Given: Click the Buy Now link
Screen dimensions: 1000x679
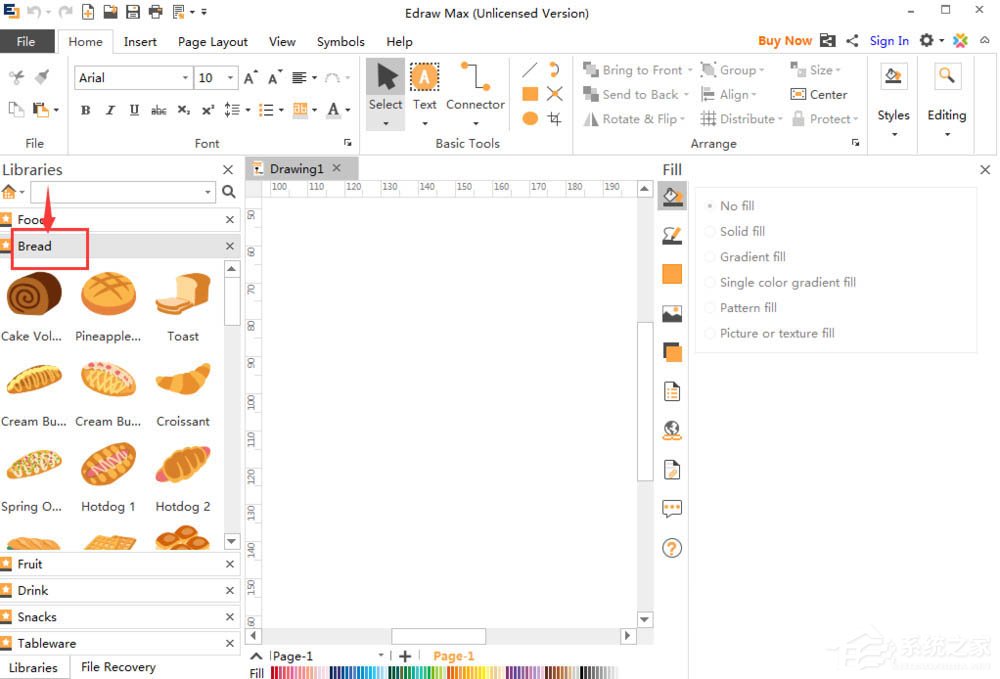Looking at the screenshot, I should [784, 41].
